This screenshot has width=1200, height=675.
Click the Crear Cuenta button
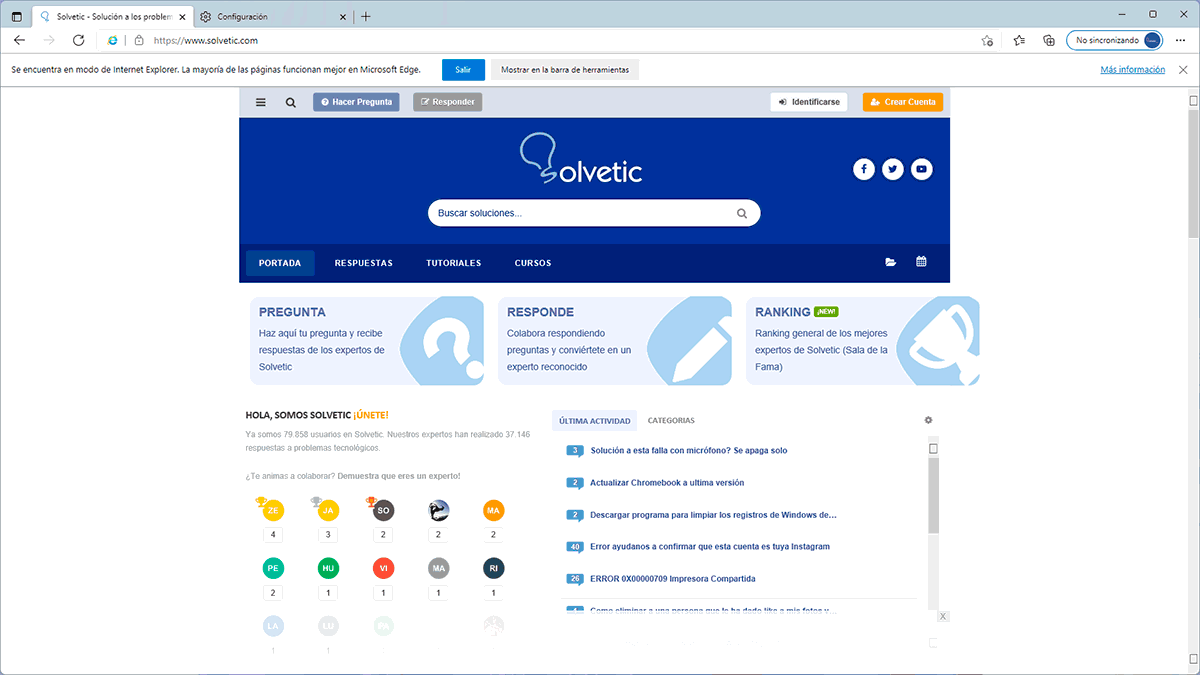[x=903, y=102]
